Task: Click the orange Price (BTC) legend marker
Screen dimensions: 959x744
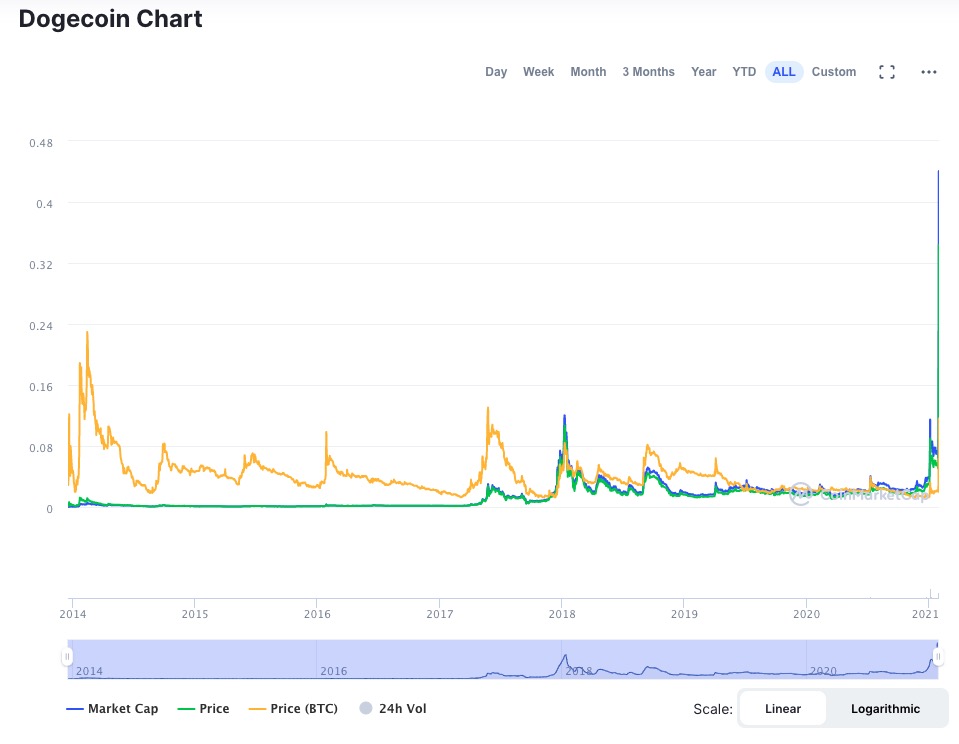Action: pos(257,709)
